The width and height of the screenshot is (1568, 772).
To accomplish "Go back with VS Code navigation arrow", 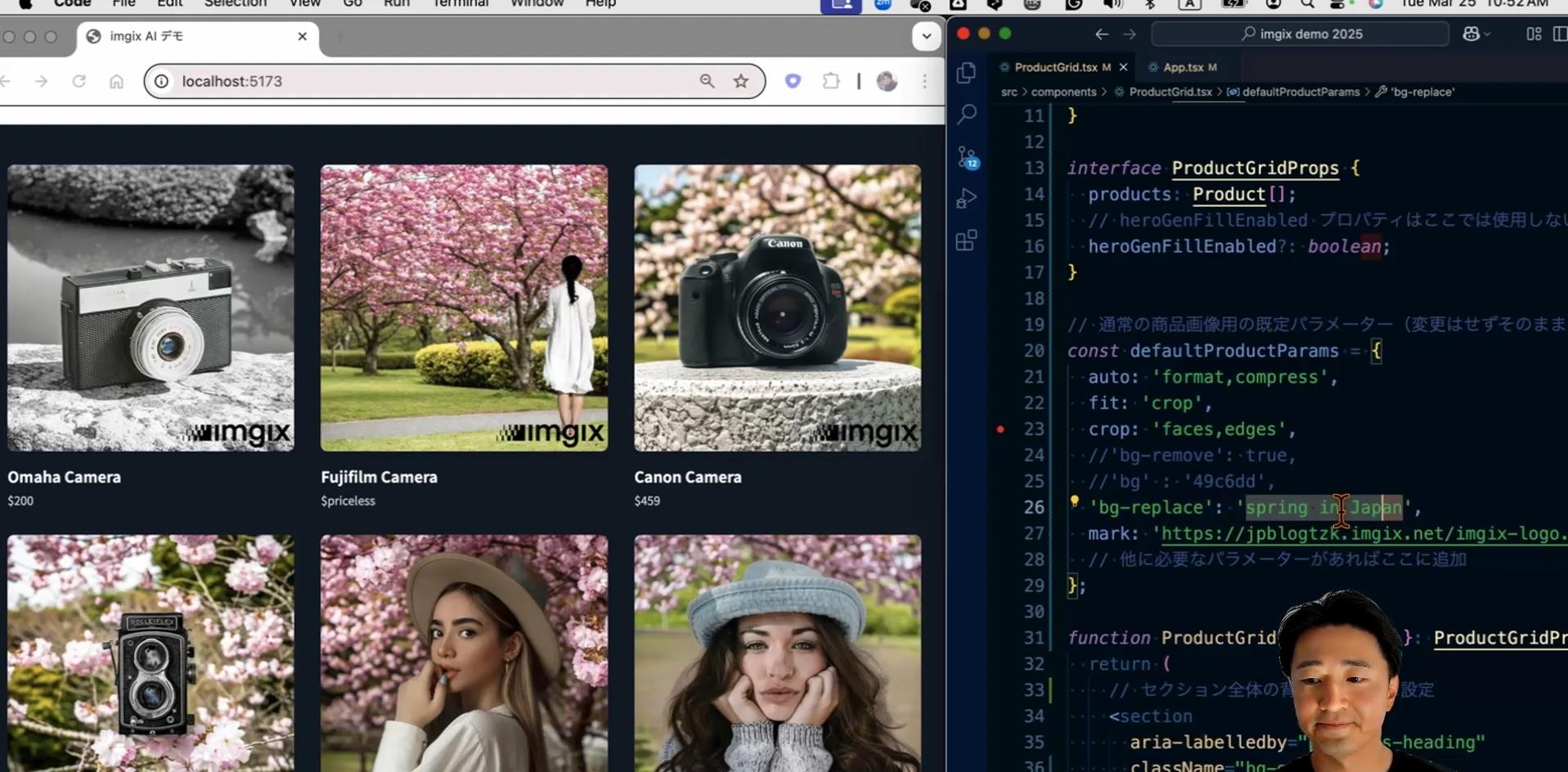I will coord(1102,34).
